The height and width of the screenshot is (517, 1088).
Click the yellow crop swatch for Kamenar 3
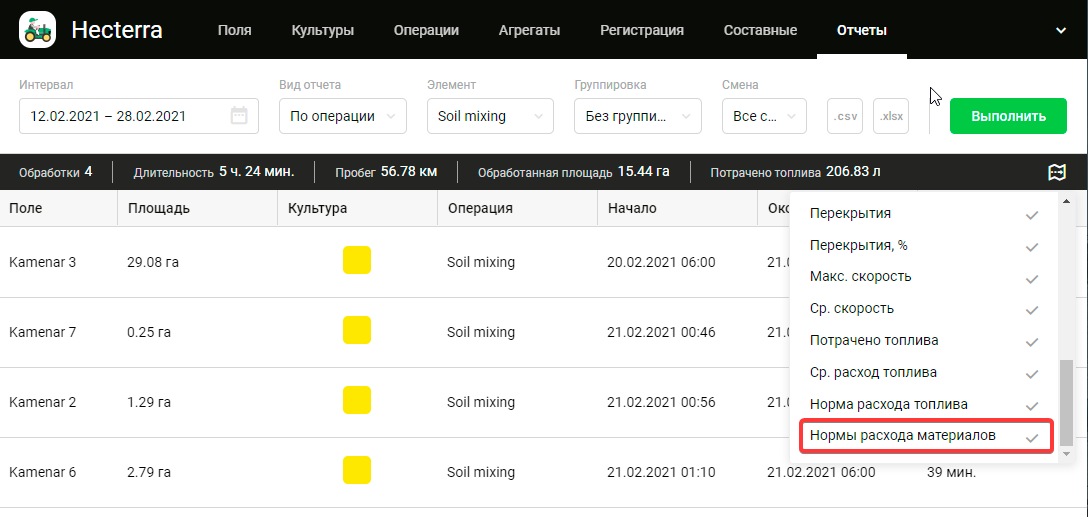point(357,261)
